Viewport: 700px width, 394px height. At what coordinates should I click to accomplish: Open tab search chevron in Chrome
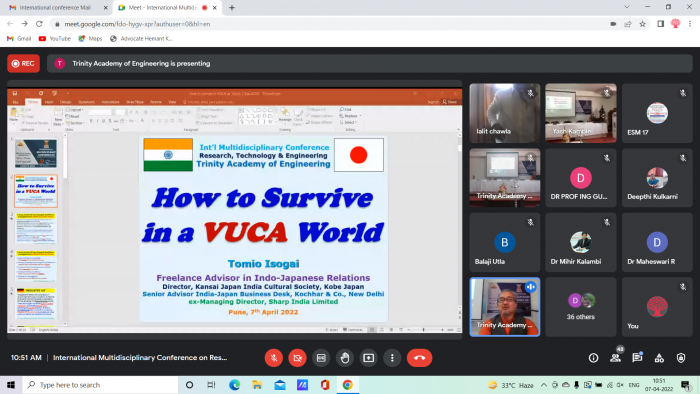[627, 7]
